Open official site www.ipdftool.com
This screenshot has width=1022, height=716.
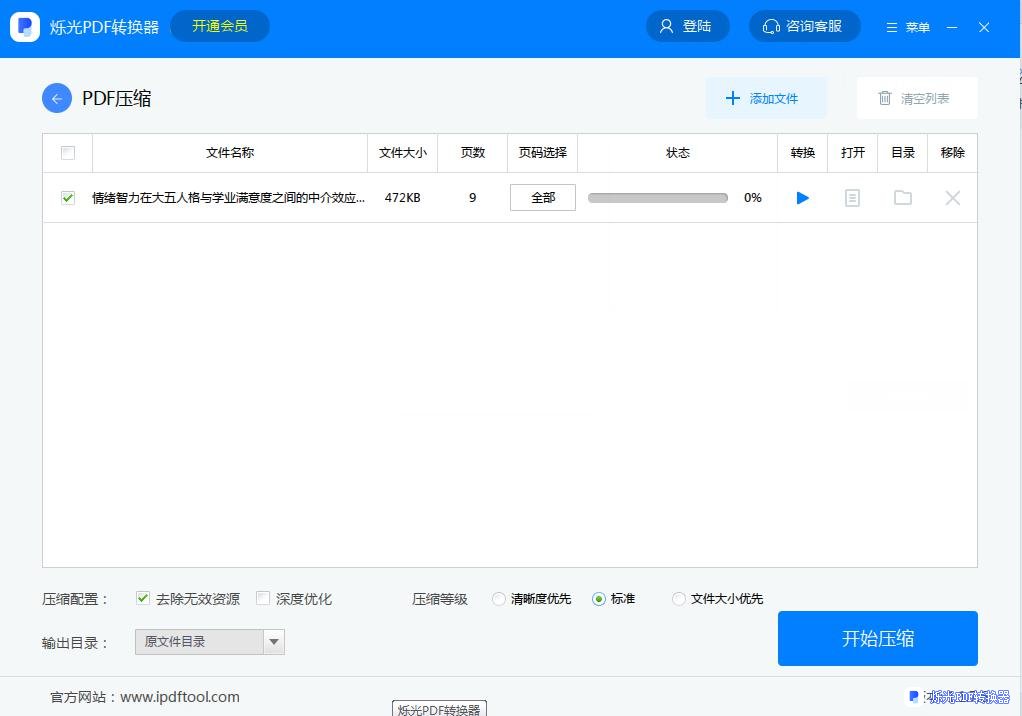click(179, 697)
